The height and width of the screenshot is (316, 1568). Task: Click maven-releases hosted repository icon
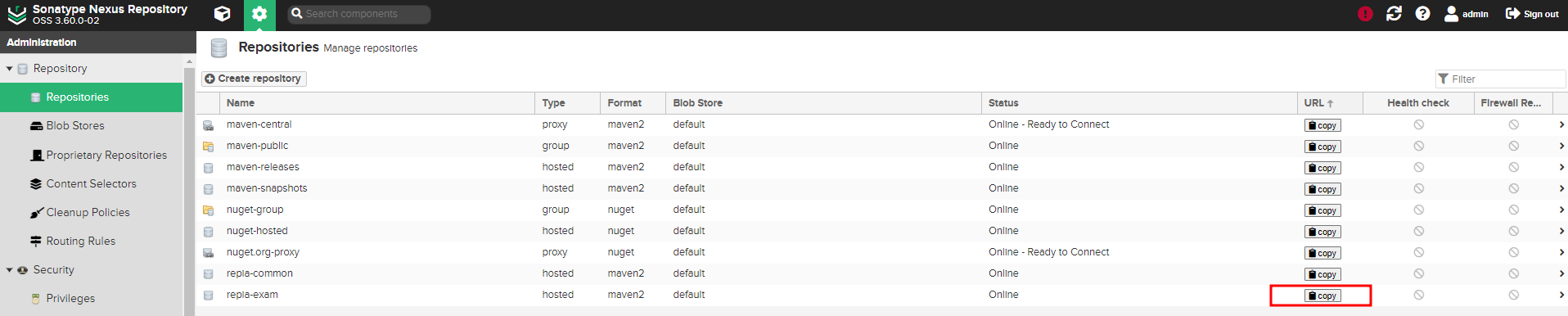point(208,168)
